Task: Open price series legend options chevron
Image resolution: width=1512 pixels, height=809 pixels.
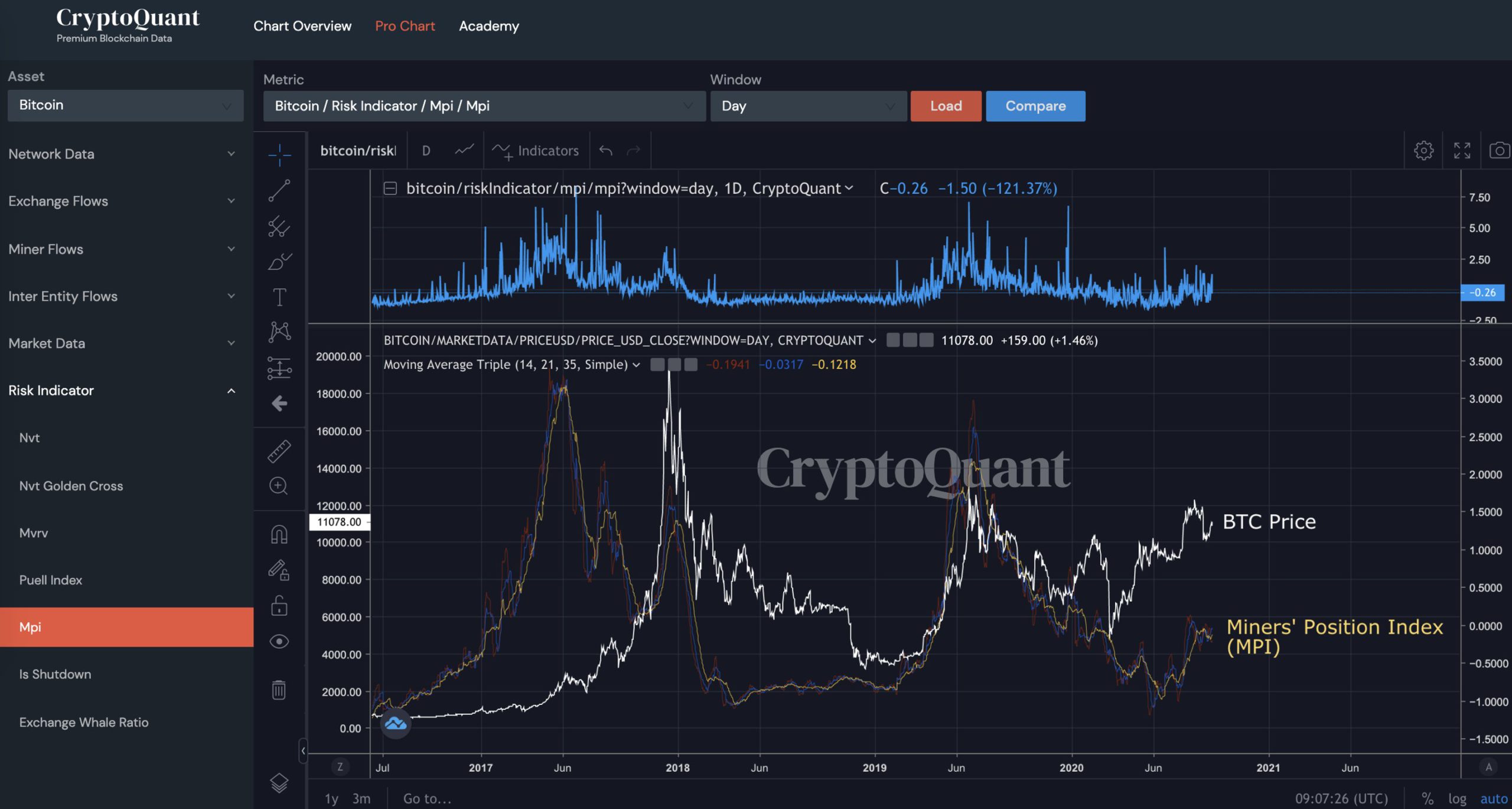Action: (872, 340)
